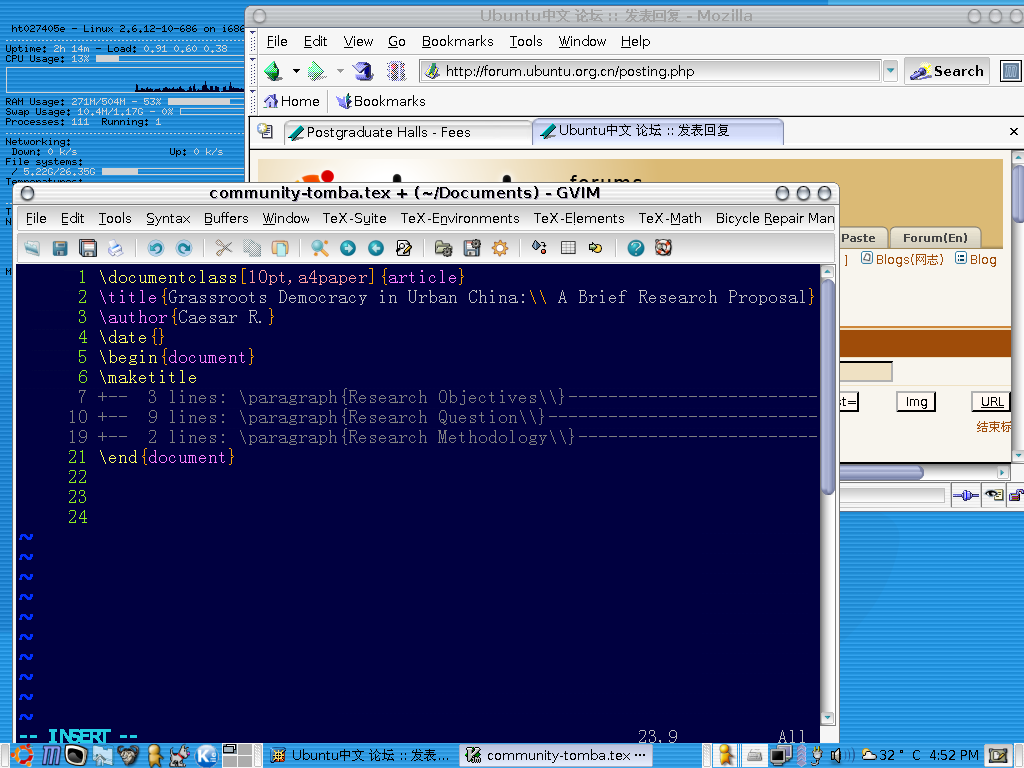Viewport: 1024px width, 768px height.
Task: Click \maketitle on line 6 in GVIM
Action: coord(148,377)
